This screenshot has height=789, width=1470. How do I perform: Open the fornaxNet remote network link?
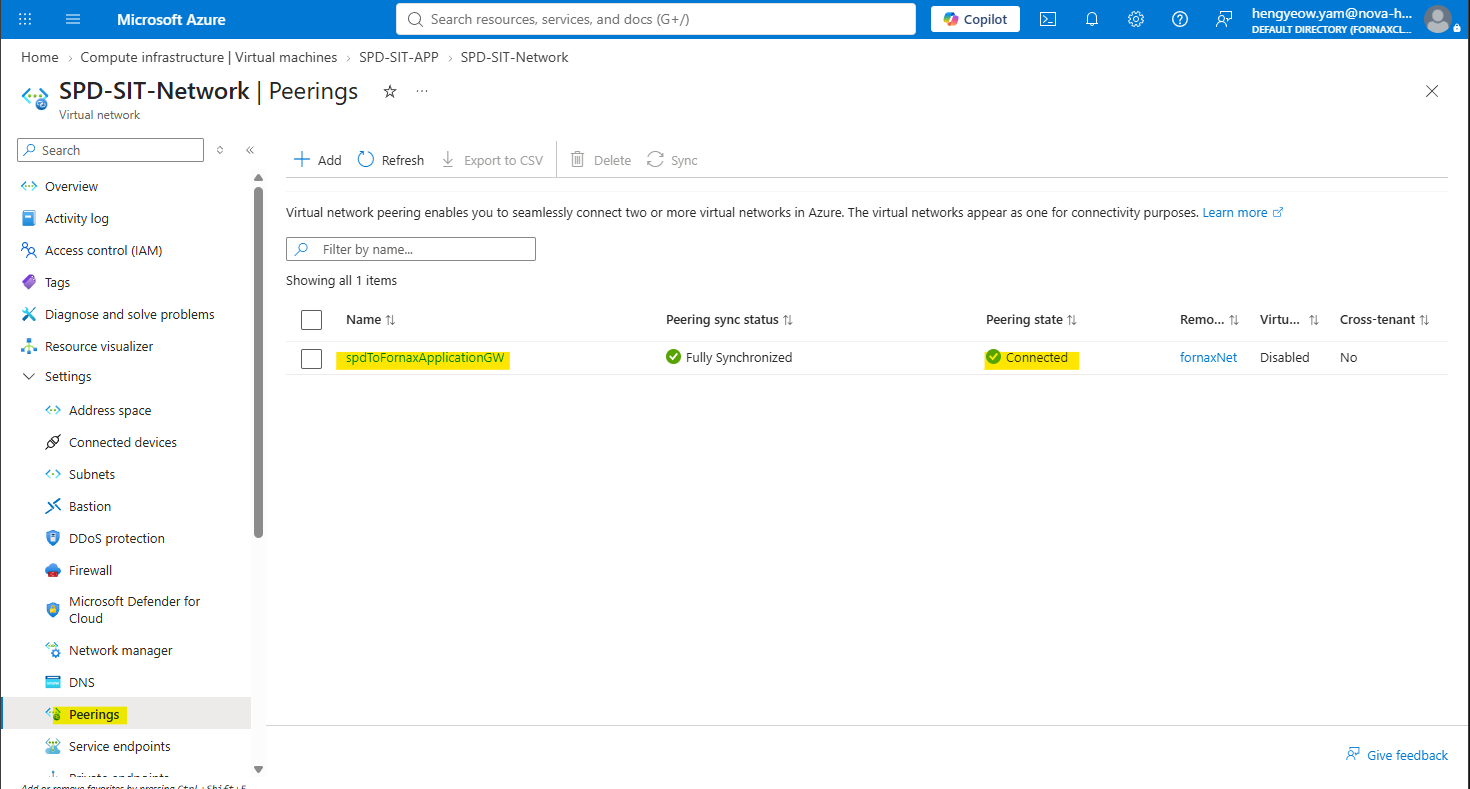[x=1208, y=358]
